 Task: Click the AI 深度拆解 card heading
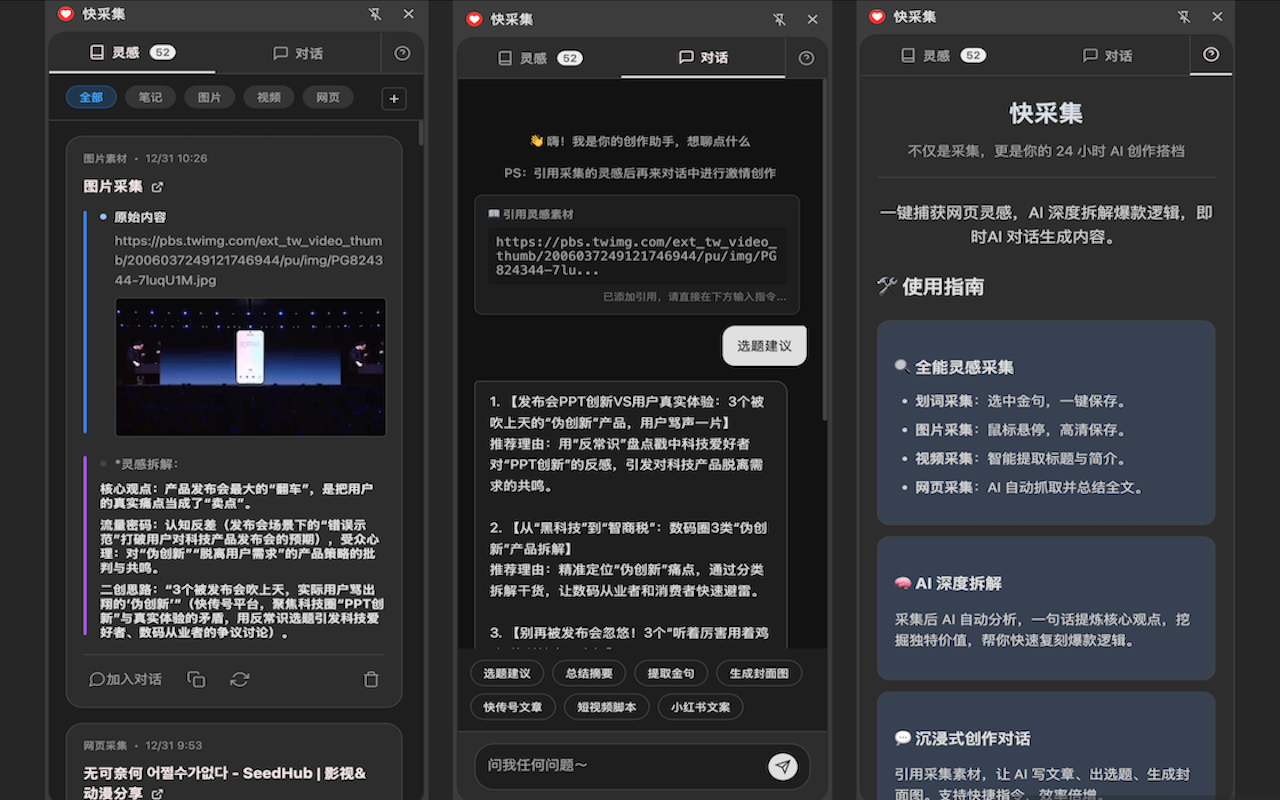coord(948,583)
